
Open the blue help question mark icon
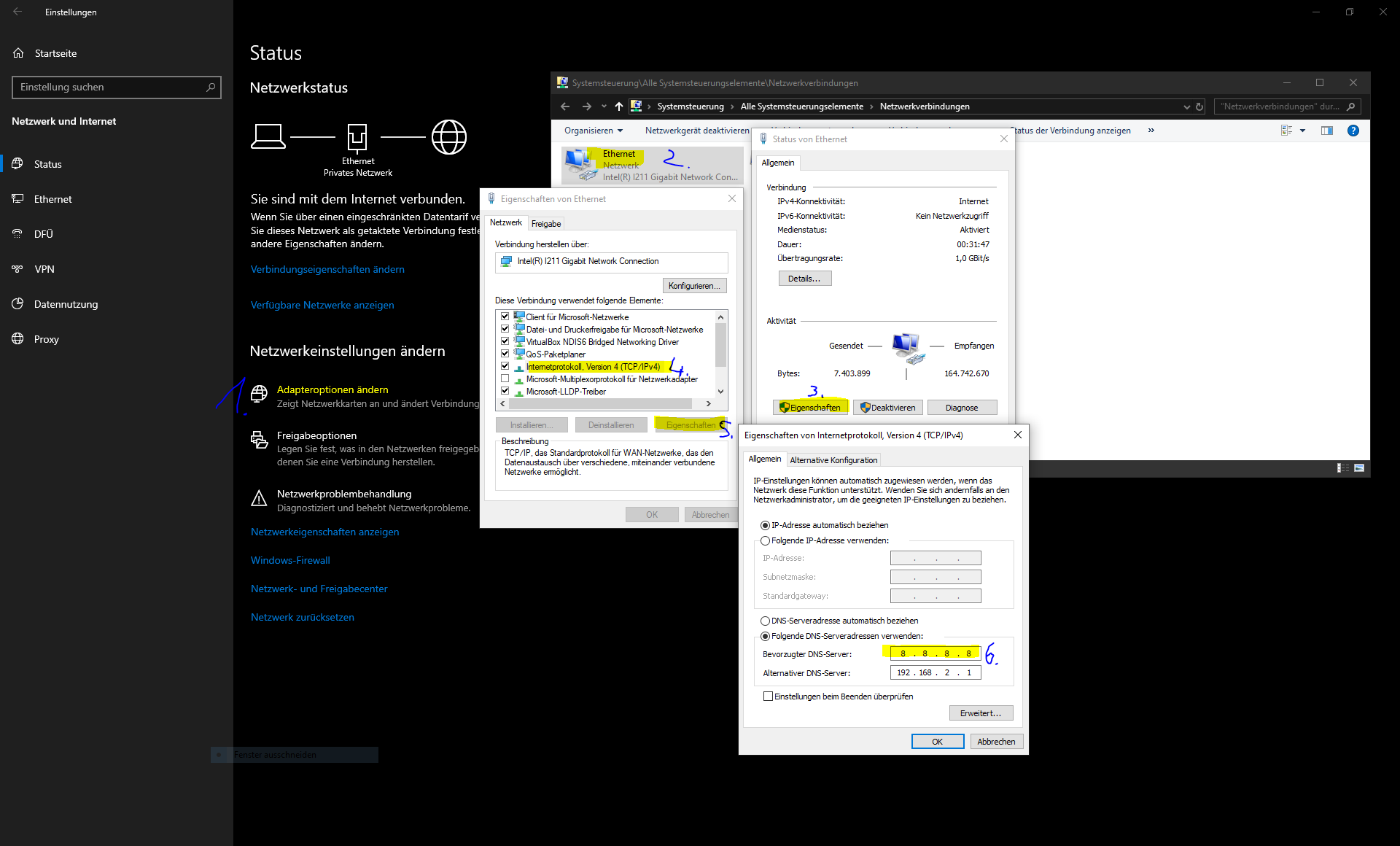1353,131
